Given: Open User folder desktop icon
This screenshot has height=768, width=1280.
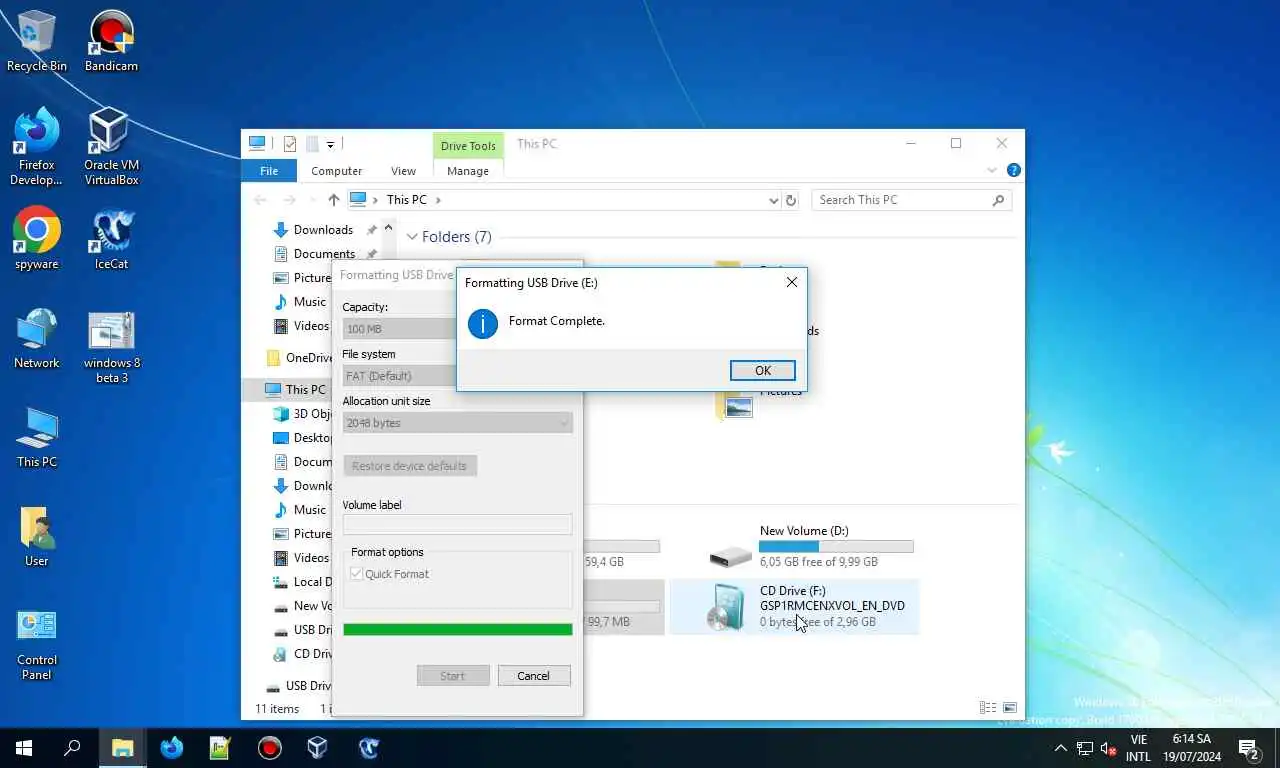Looking at the screenshot, I should 37,536.
